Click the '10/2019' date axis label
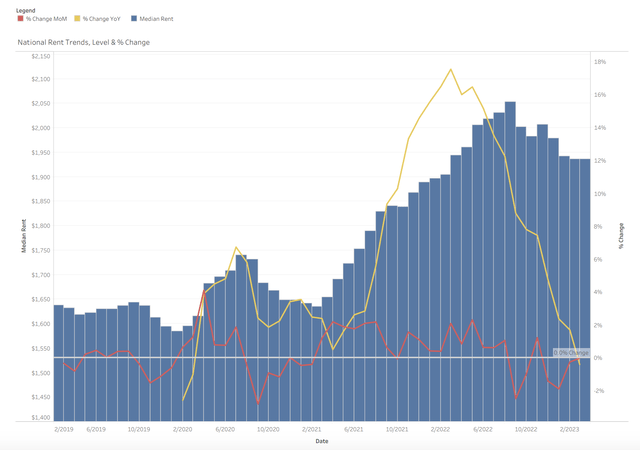 click(139, 430)
